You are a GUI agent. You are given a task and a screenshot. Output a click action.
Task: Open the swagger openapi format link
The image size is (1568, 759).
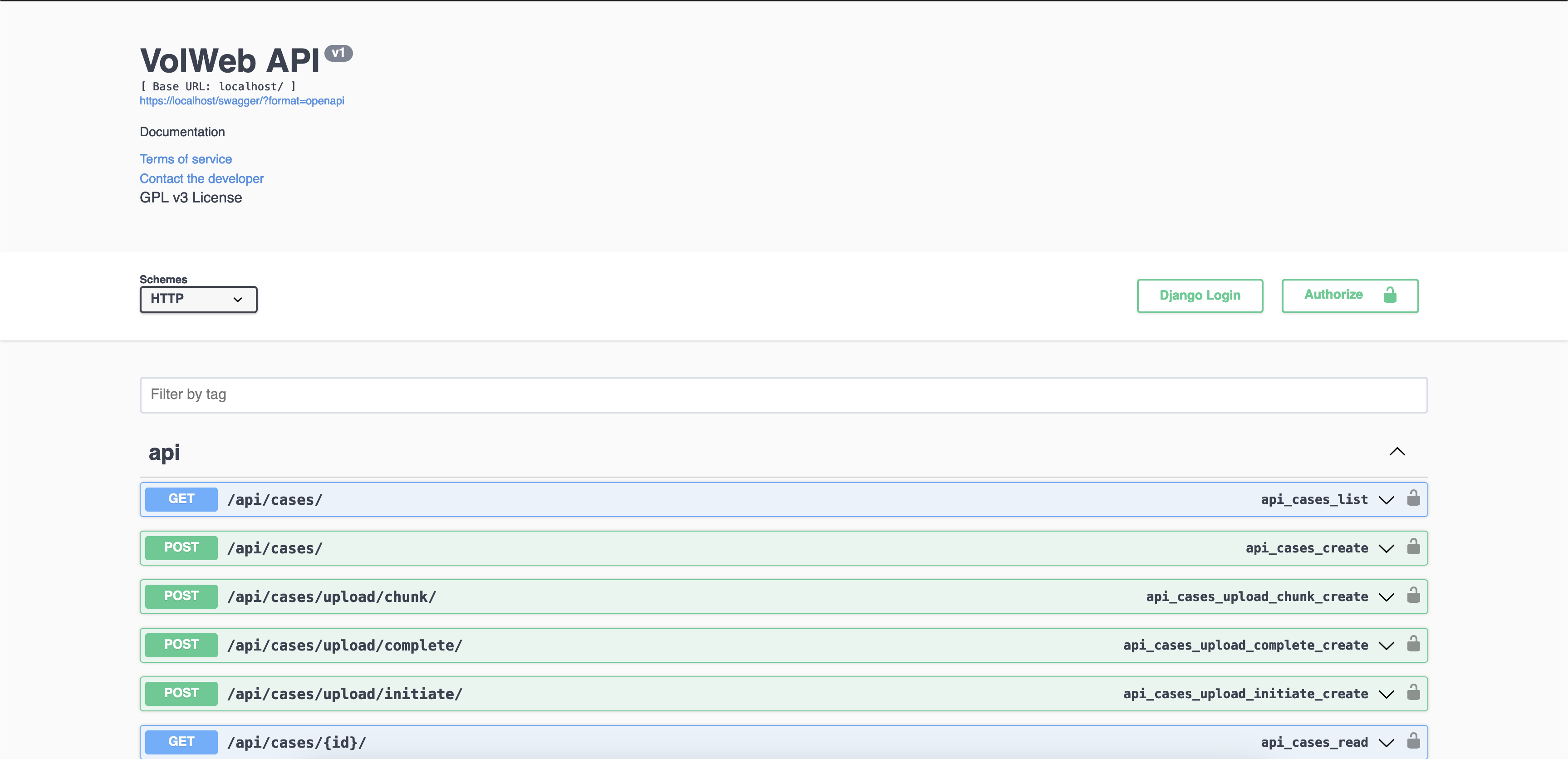tap(242, 101)
